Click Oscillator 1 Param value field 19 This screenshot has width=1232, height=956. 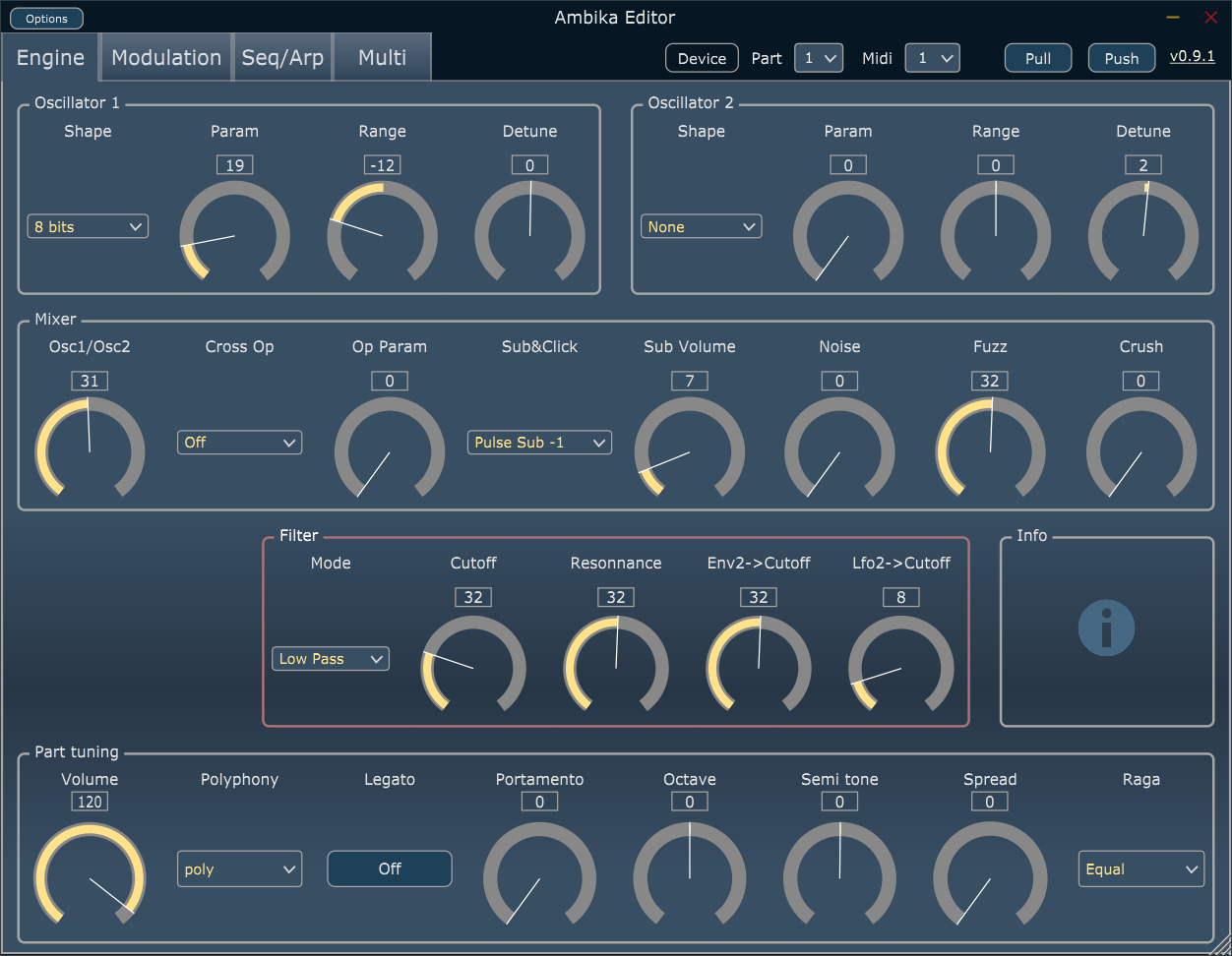(234, 165)
